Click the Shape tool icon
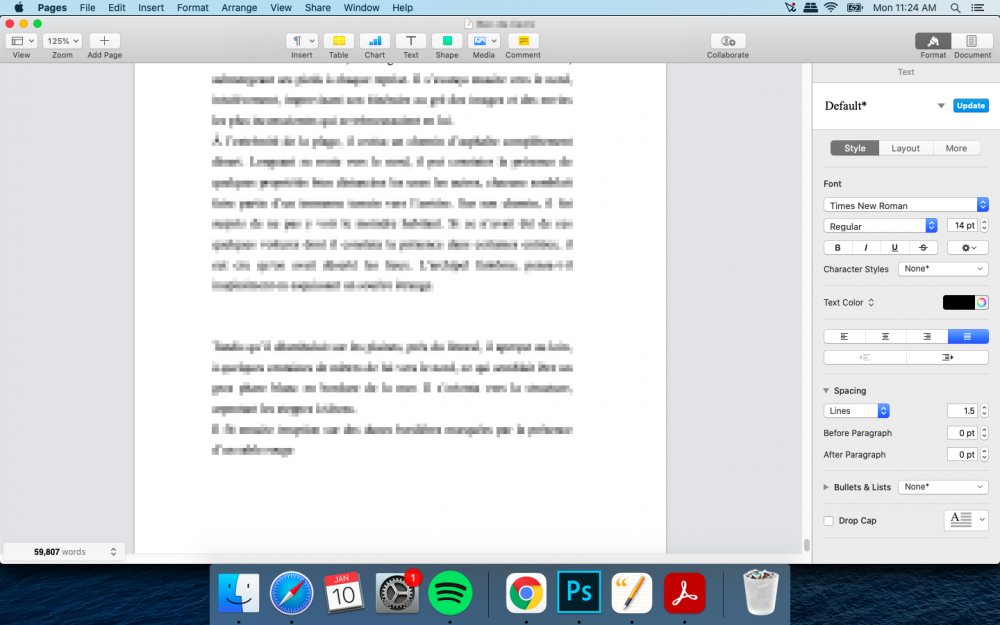This screenshot has height=625, width=1000. pyautogui.click(x=447, y=41)
